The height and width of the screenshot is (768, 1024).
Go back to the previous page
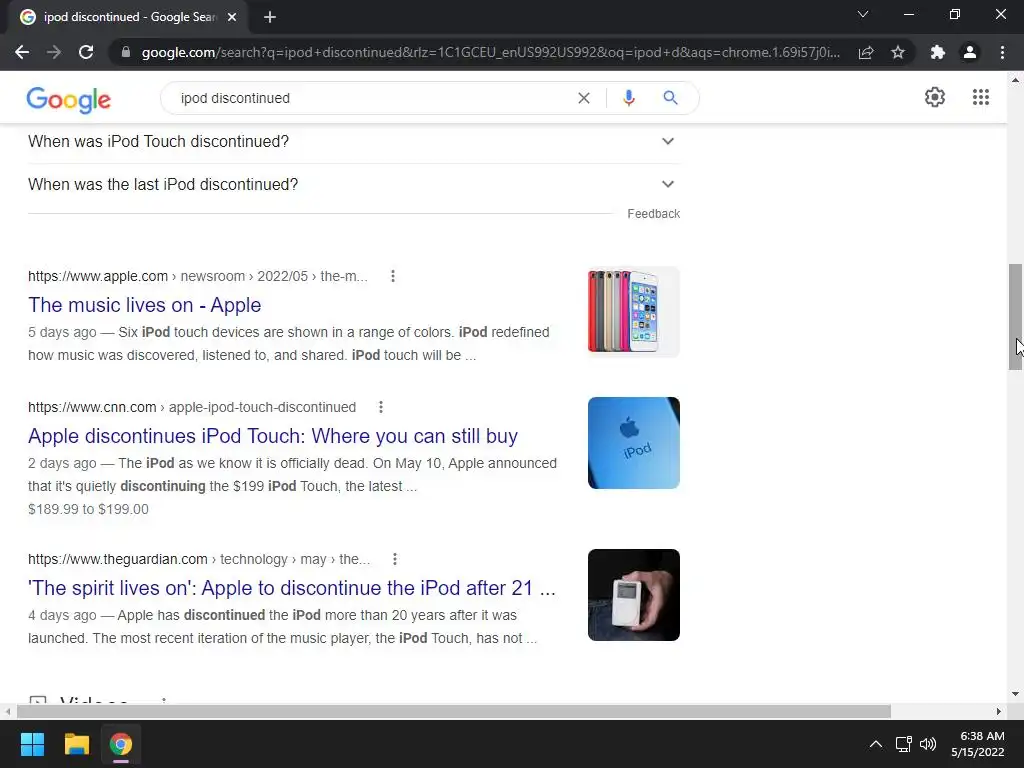click(22, 52)
